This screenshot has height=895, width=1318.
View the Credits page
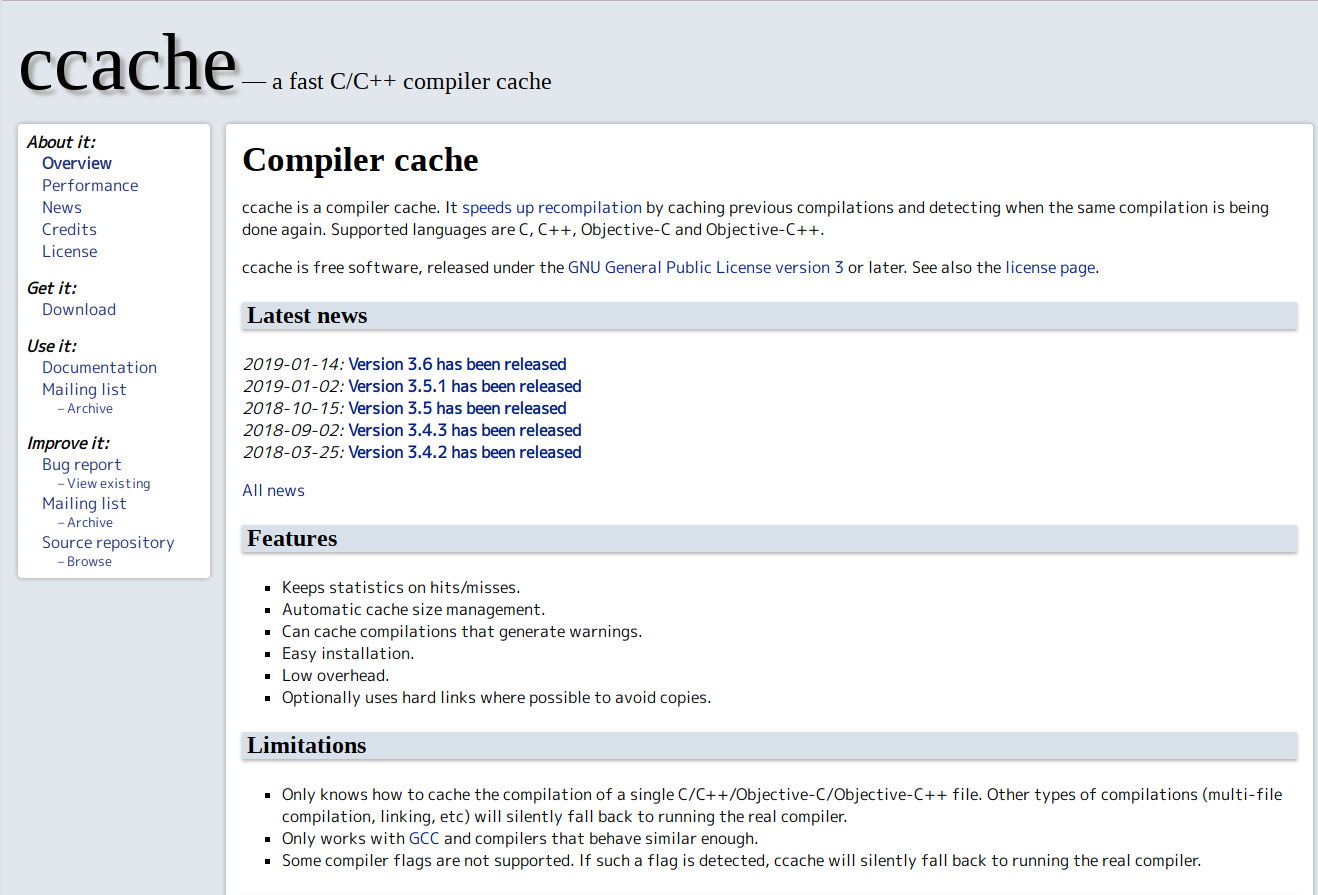click(69, 229)
